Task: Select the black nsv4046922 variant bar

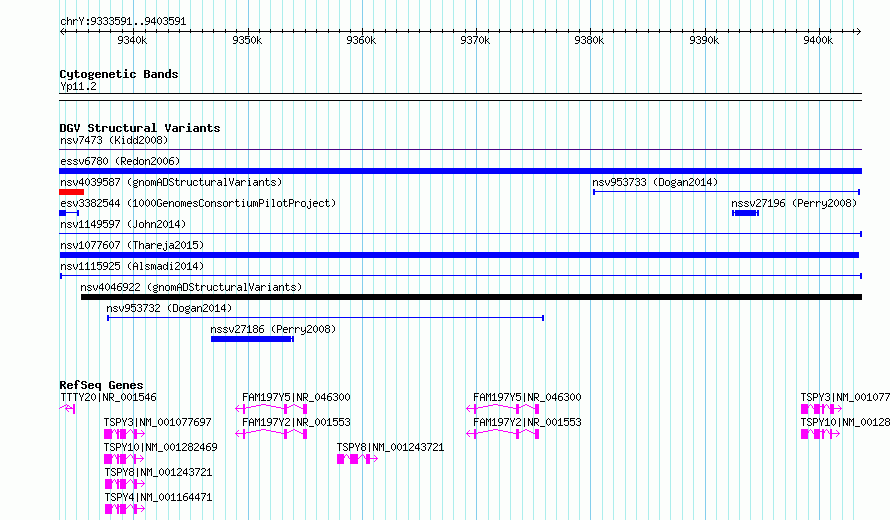Action: click(x=472, y=297)
